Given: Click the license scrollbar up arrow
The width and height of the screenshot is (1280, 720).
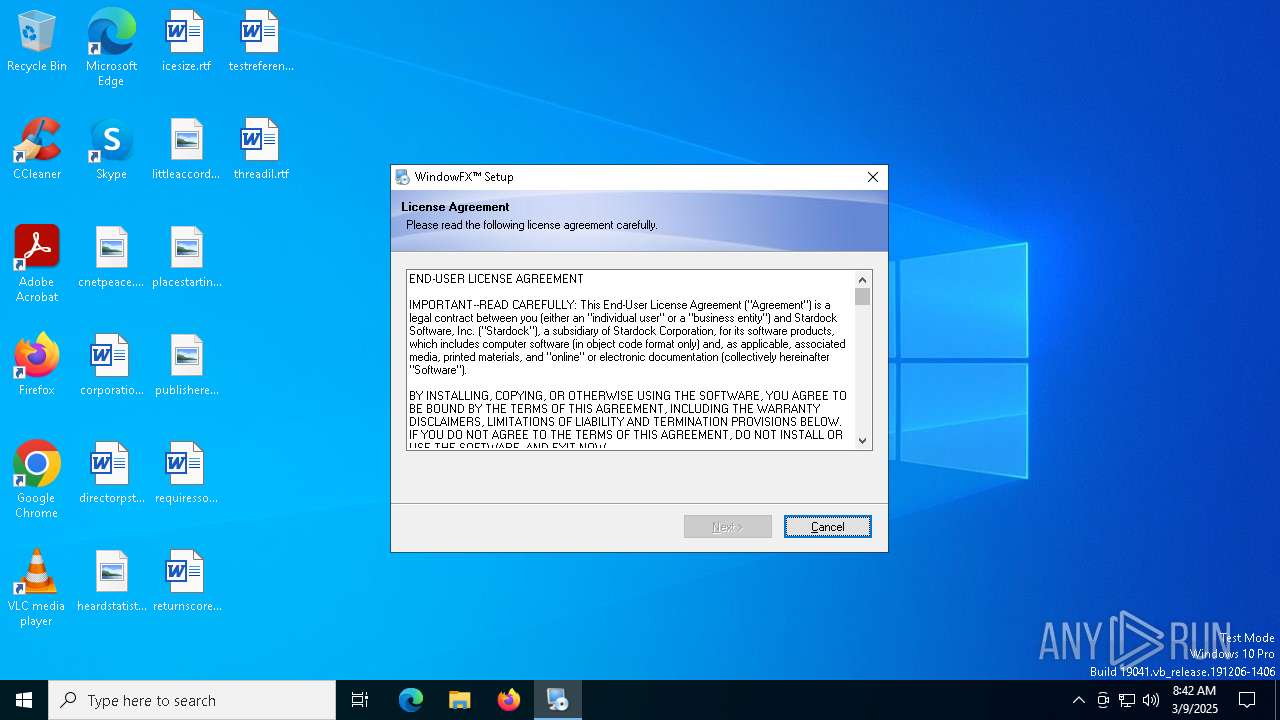Looking at the screenshot, I should pos(863,280).
